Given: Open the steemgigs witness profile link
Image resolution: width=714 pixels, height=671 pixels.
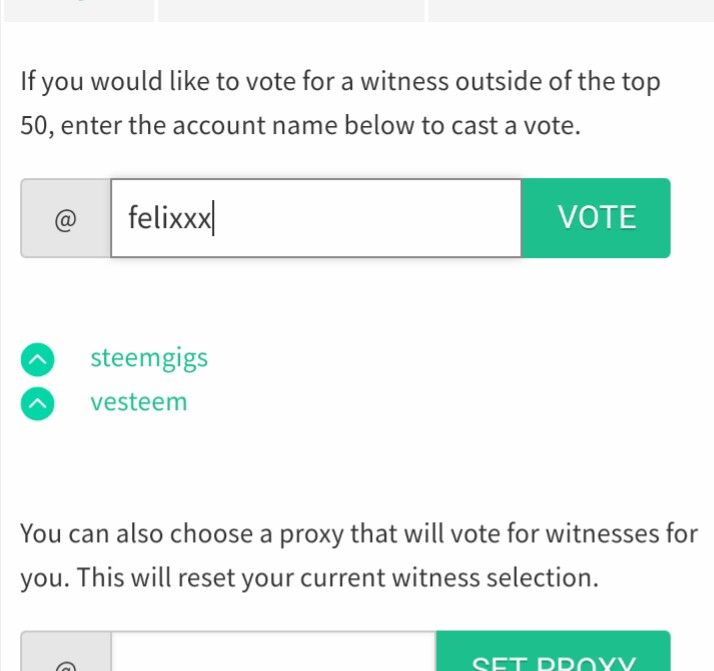Looking at the screenshot, I should pyautogui.click(x=149, y=359).
